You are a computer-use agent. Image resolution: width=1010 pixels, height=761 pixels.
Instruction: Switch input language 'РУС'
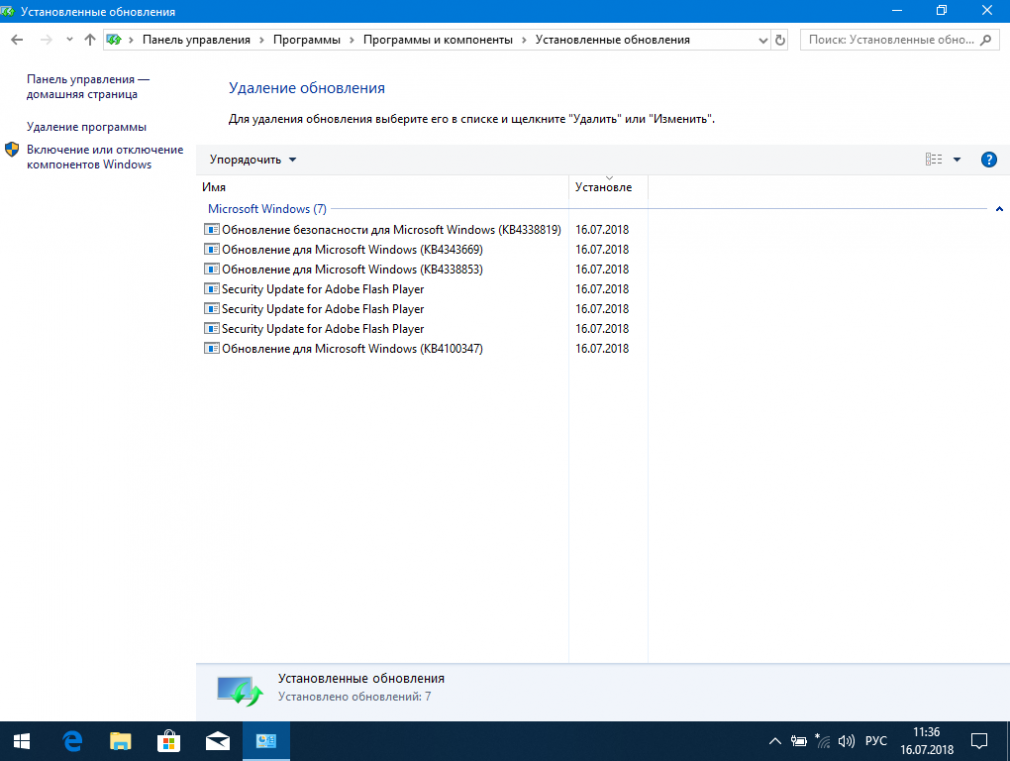(x=876, y=742)
